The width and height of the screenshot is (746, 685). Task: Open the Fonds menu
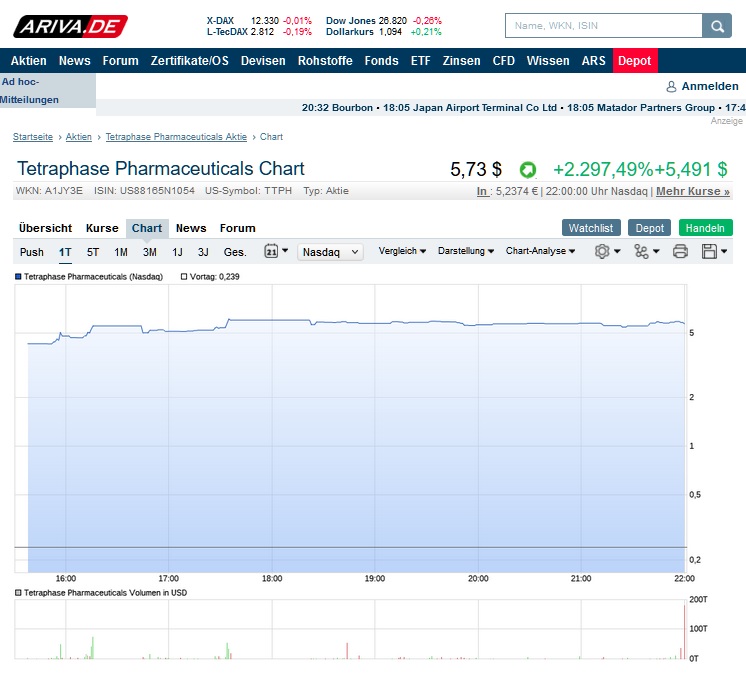[382, 61]
